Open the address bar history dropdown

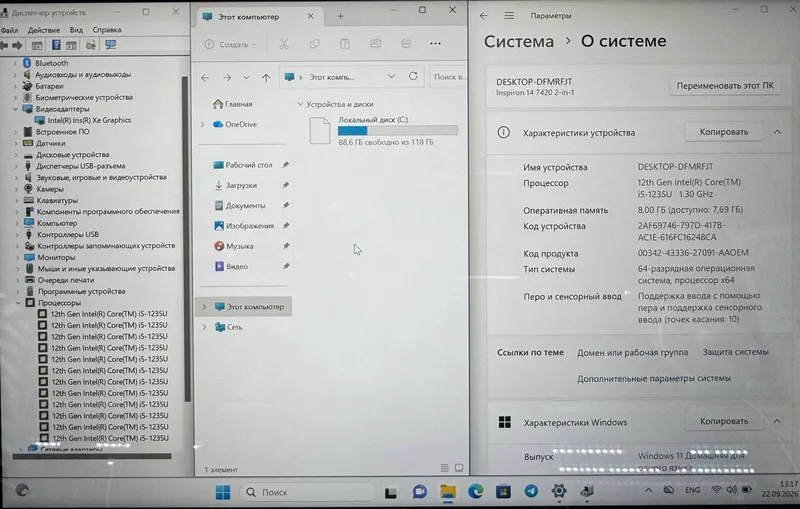click(x=391, y=77)
